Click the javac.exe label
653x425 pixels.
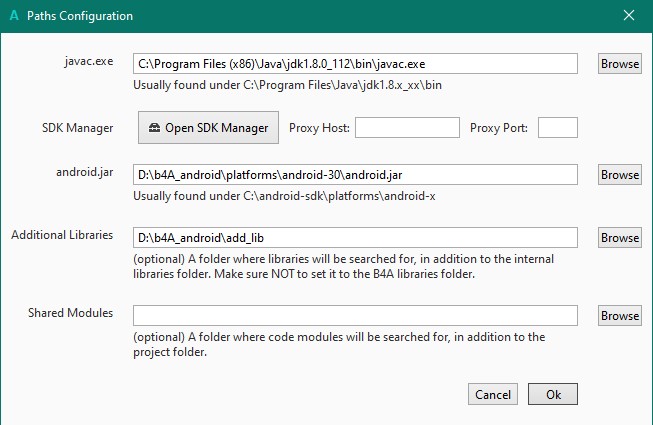click(87, 61)
